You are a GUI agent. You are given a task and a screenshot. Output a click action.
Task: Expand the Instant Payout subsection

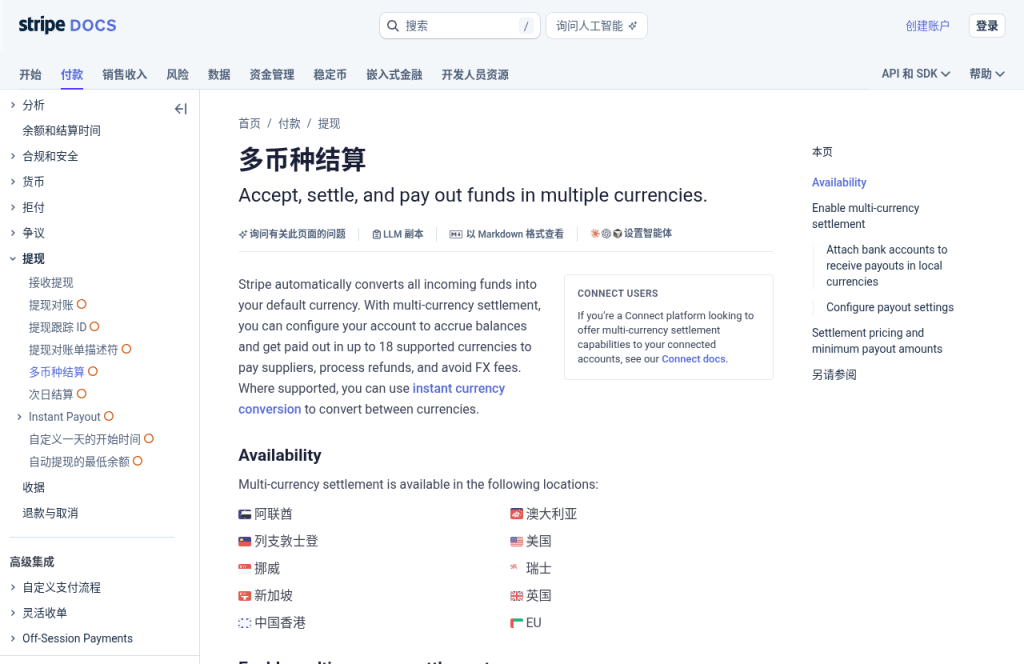tap(19, 417)
